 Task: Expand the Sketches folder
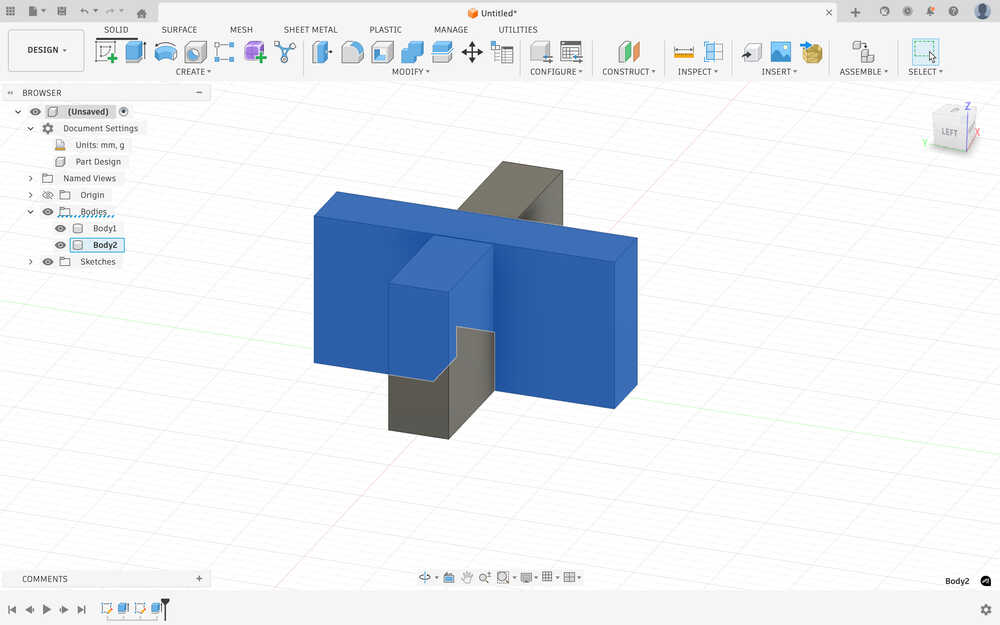tap(30, 261)
